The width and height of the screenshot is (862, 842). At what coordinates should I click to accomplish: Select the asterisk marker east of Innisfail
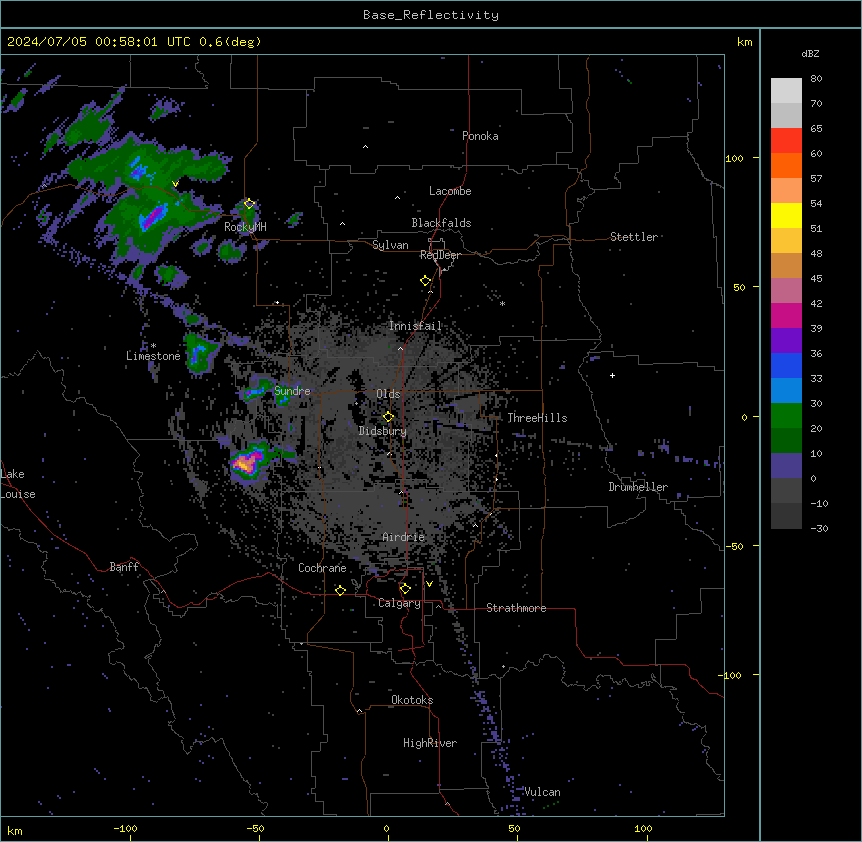point(502,303)
